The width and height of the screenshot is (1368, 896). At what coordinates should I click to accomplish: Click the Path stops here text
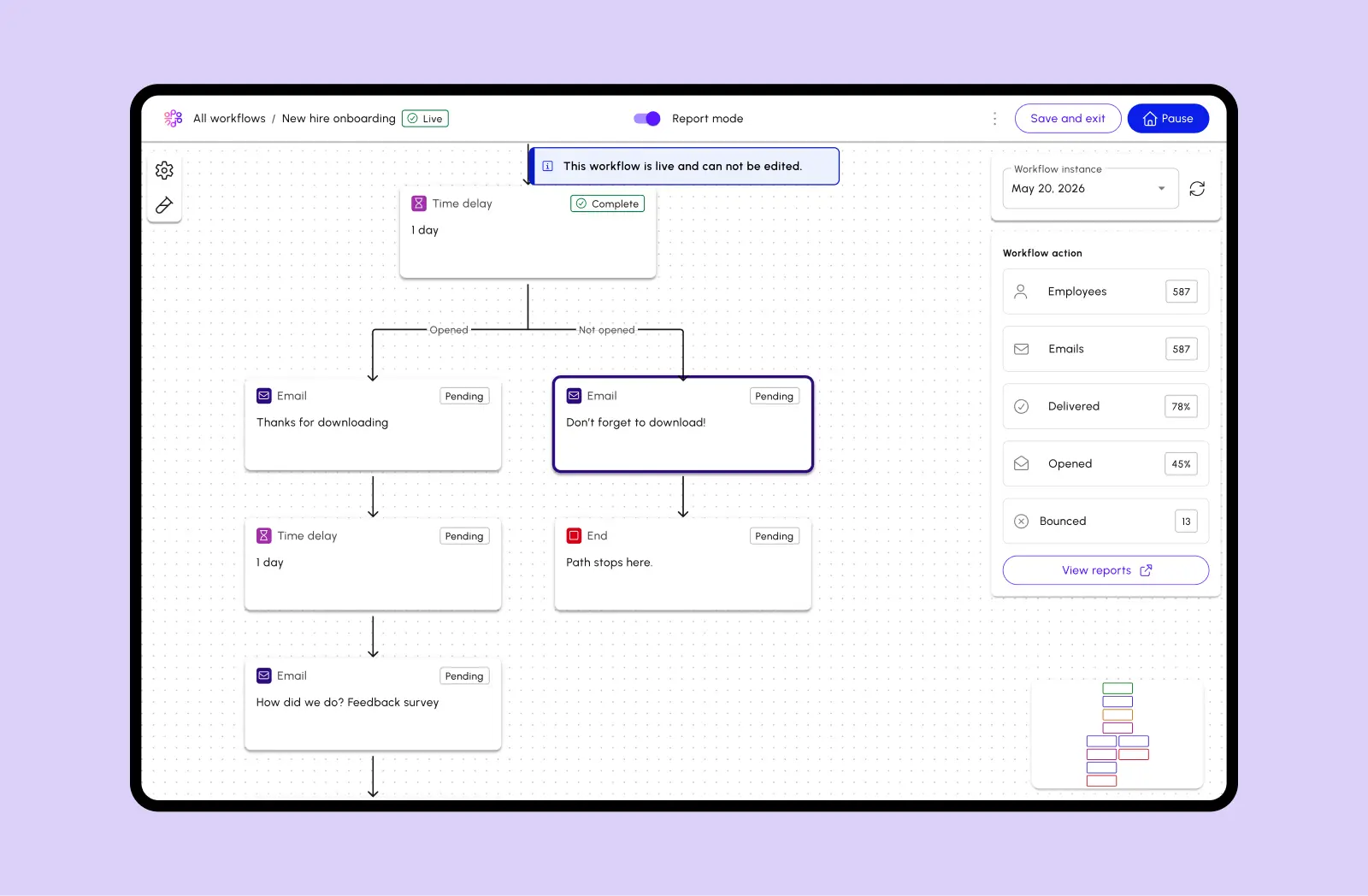tap(609, 563)
